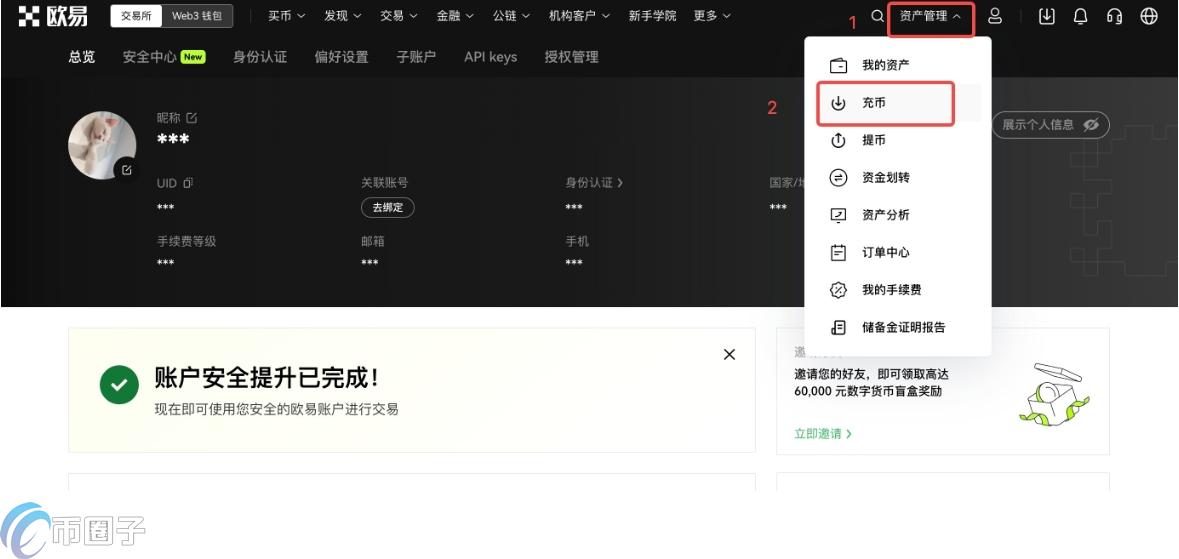Switch to the 身份认证 tab
The image size is (1179, 559).
click(260, 57)
